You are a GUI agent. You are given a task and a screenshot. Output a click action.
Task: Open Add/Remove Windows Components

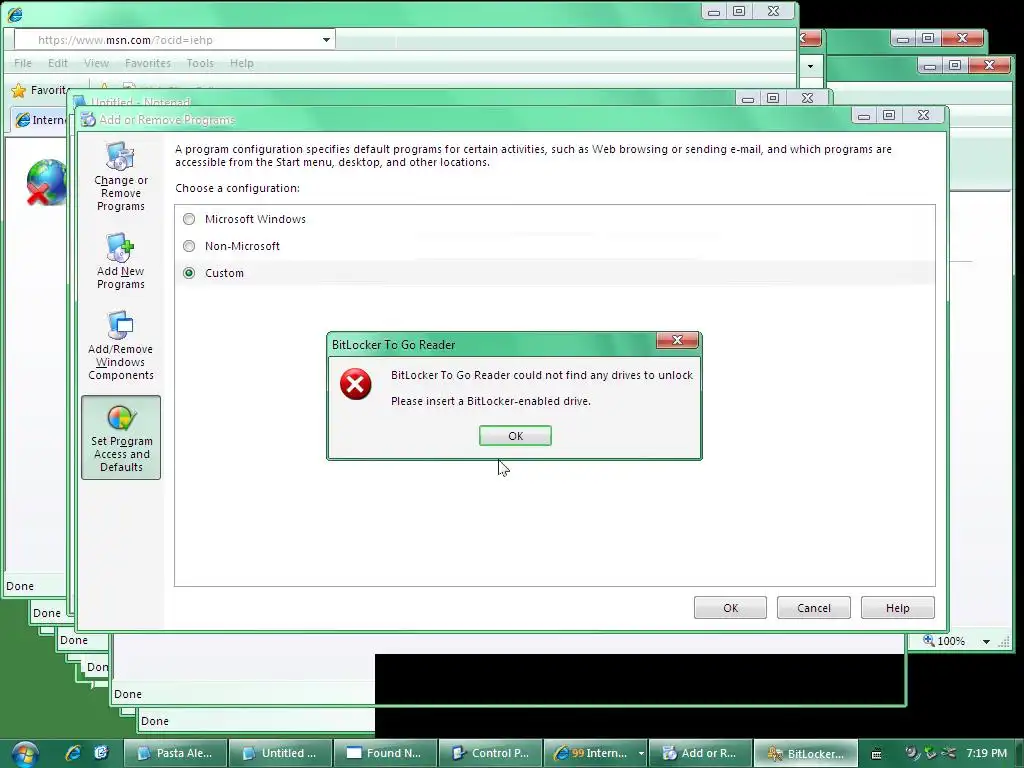point(121,345)
